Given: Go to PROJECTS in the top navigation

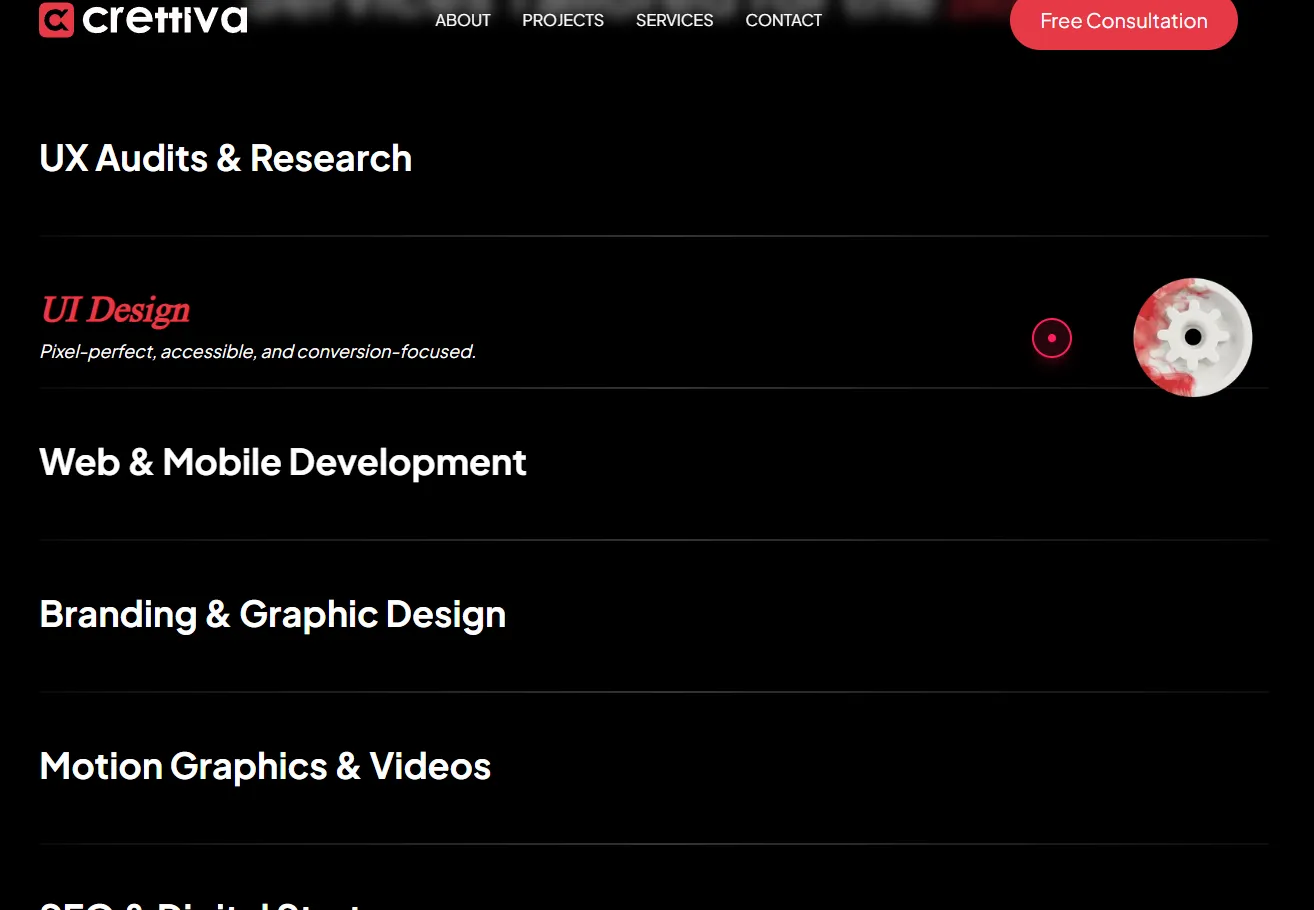Looking at the screenshot, I should (x=562, y=20).
